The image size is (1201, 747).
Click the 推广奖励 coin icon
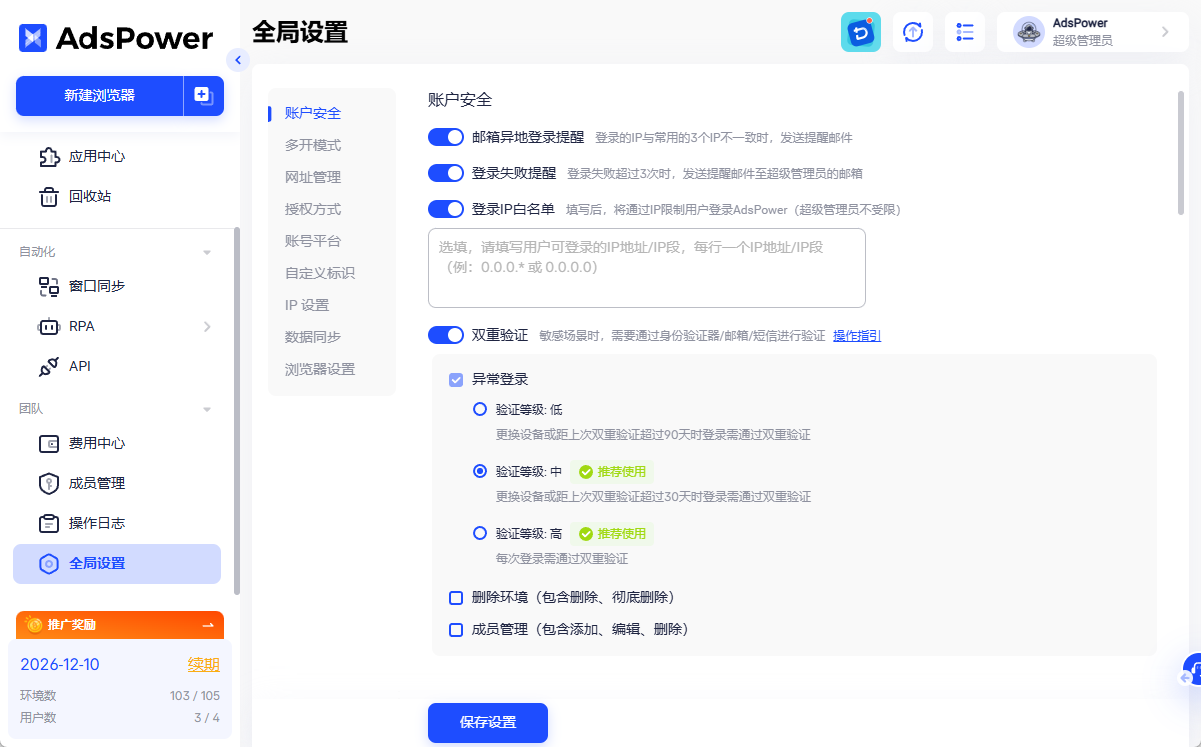click(35, 625)
